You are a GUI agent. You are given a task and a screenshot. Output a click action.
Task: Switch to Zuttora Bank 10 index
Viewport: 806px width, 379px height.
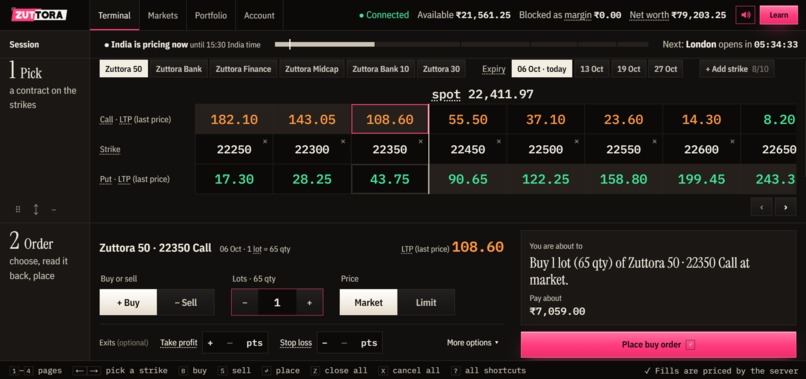[x=381, y=69]
